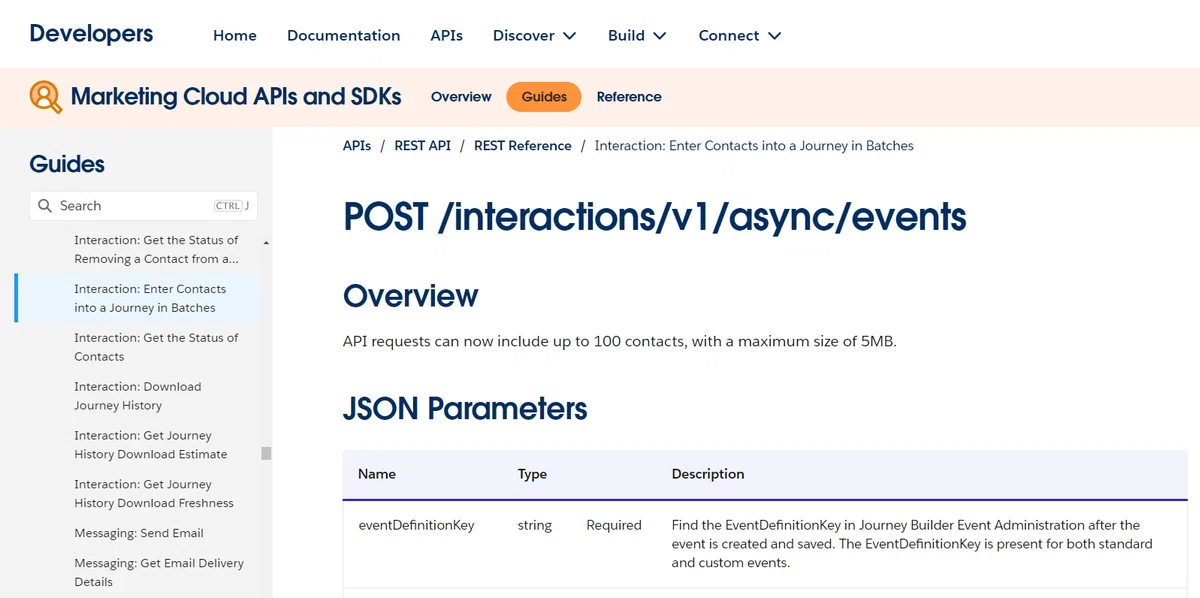Click the sidebar scrollbar thumb
The width and height of the screenshot is (1200, 598).
[x=266, y=453]
